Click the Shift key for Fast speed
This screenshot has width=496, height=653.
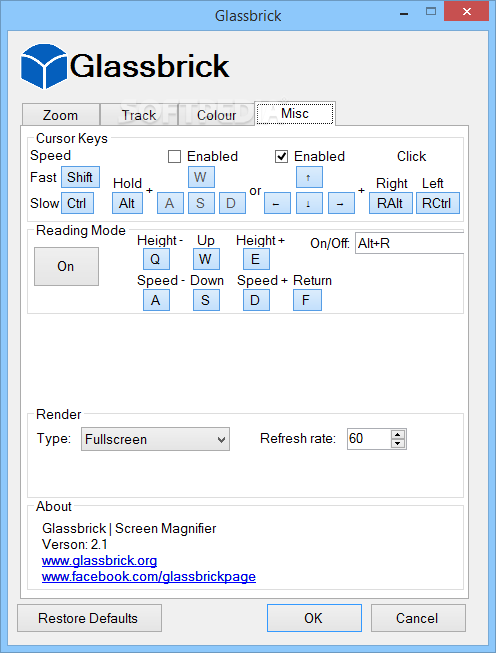point(80,177)
